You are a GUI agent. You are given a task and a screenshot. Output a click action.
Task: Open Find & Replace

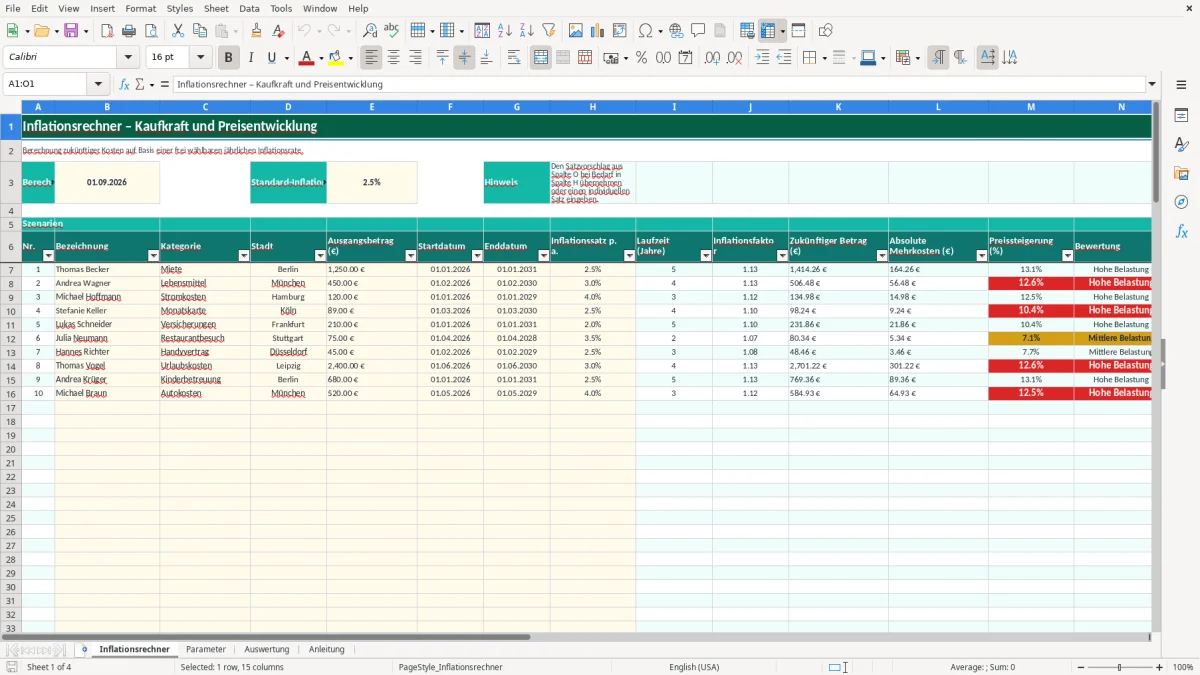coord(370,31)
